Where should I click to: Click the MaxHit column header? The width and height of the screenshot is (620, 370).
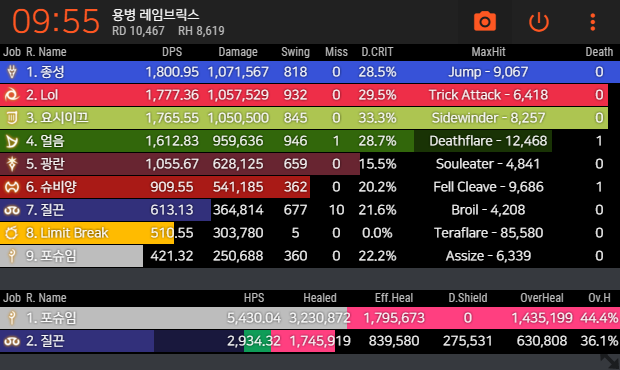(488, 52)
